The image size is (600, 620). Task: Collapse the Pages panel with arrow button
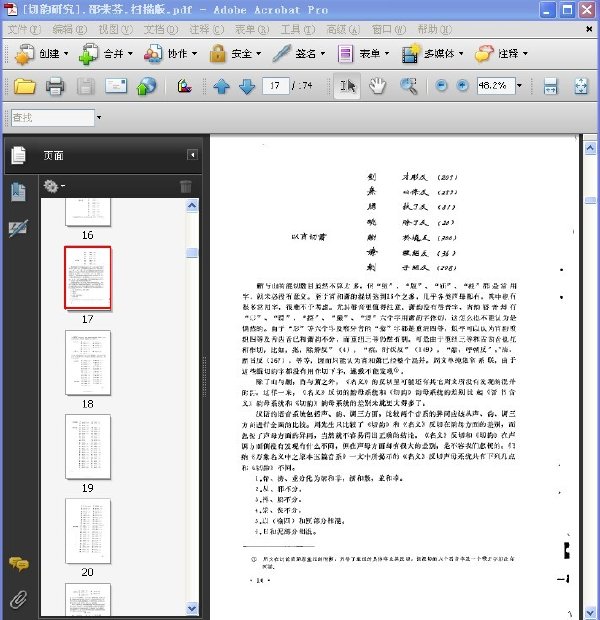[192, 155]
